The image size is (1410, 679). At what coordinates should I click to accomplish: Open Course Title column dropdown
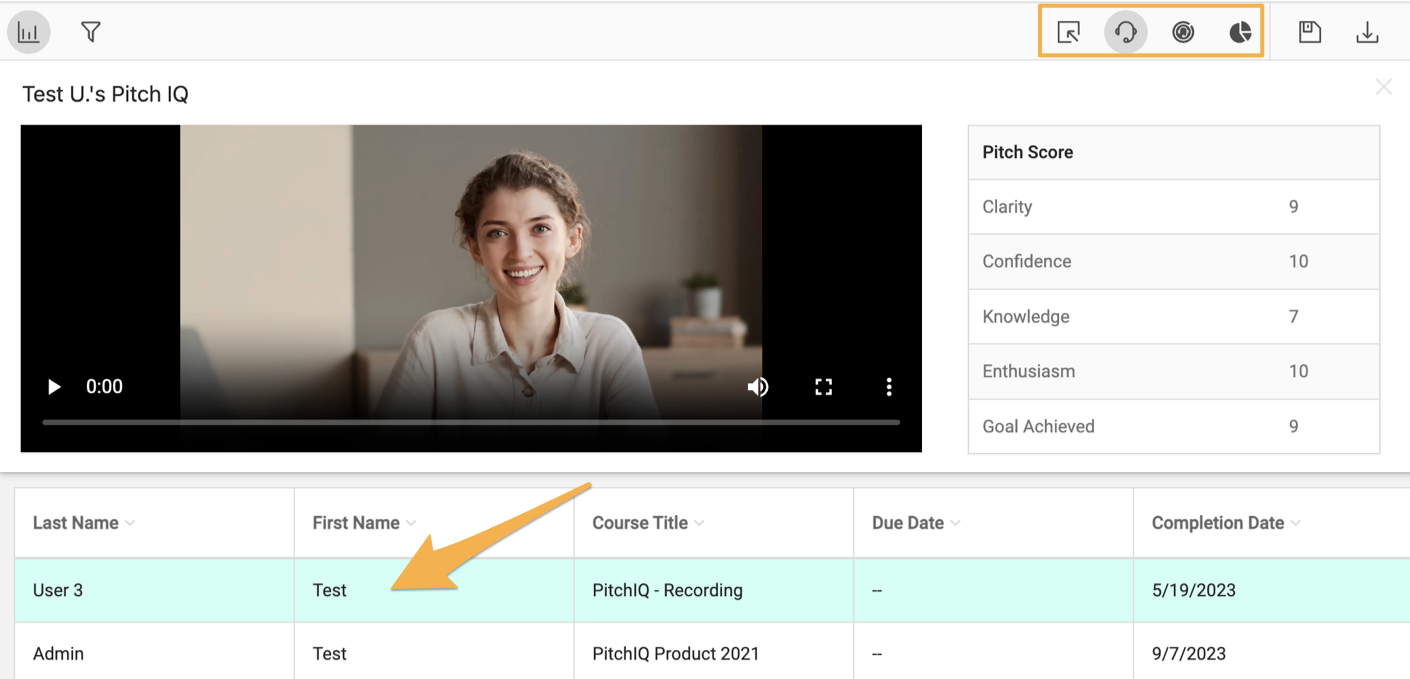(x=699, y=524)
